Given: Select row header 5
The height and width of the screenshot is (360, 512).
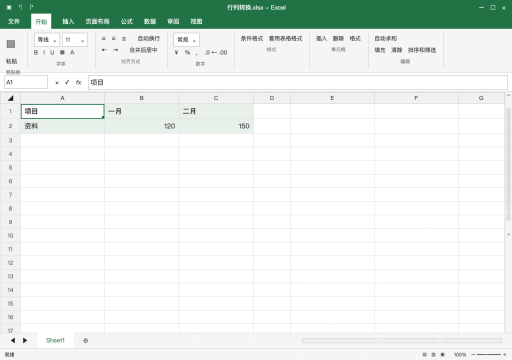Looking at the screenshot, I should click(10, 168).
